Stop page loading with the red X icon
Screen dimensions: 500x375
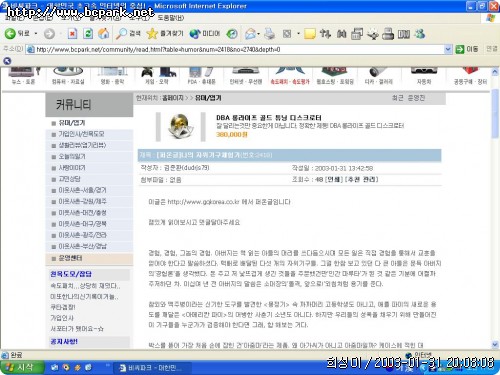point(72,34)
